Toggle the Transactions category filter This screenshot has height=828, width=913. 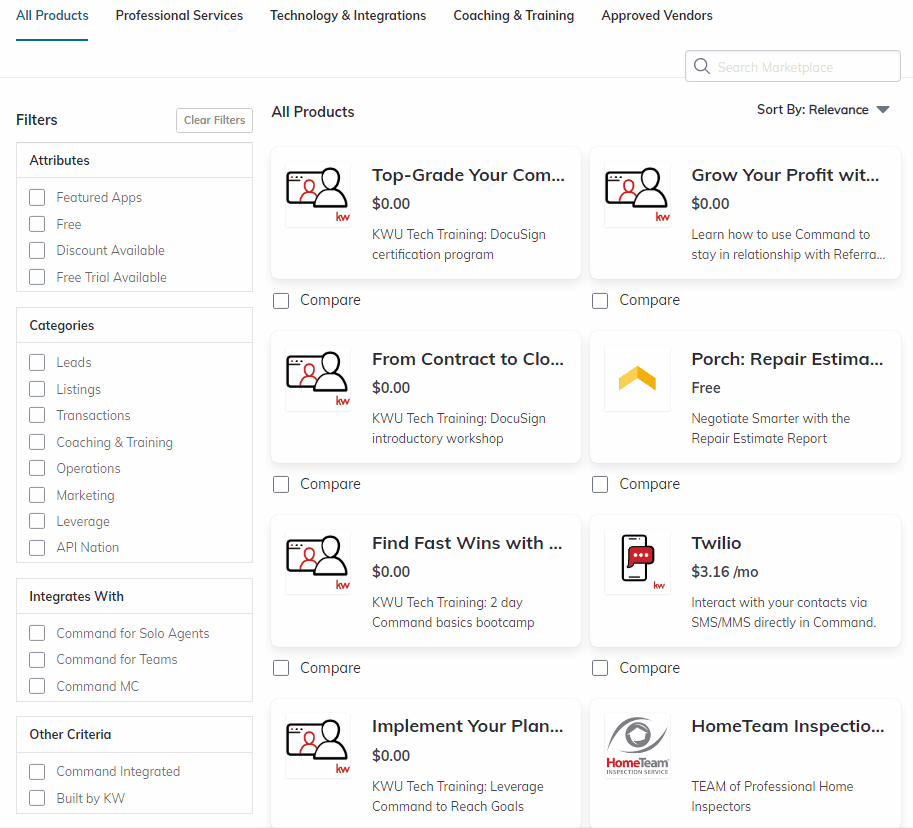[x=37, y=415]
